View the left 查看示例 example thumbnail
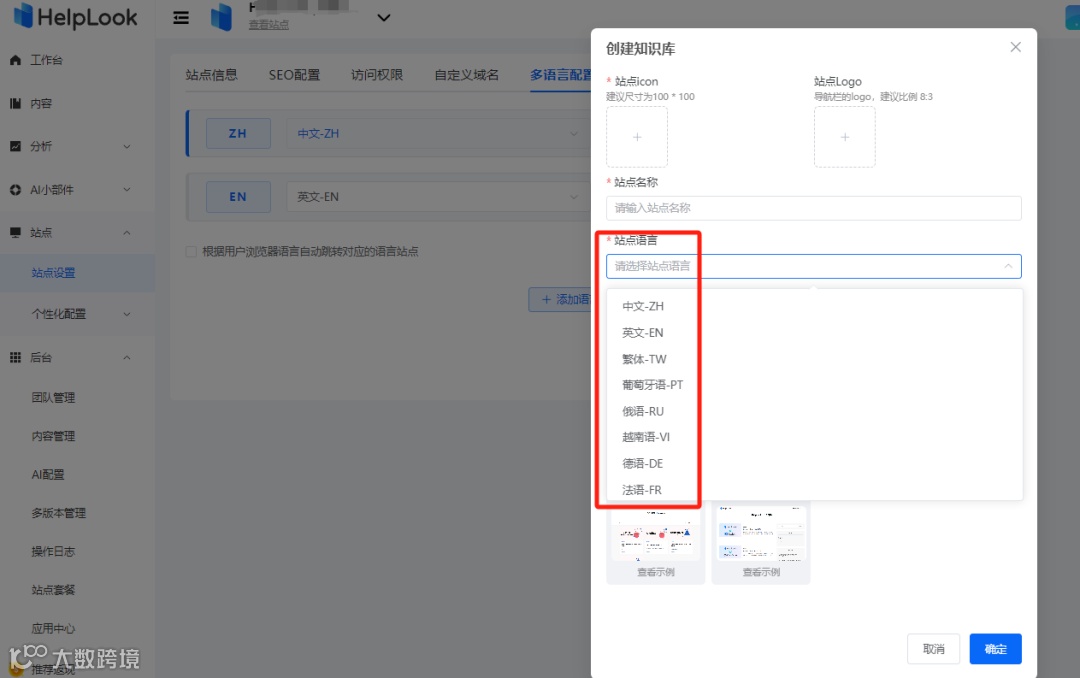Screen dimensions: 1080x678 (x=655, y=573)
